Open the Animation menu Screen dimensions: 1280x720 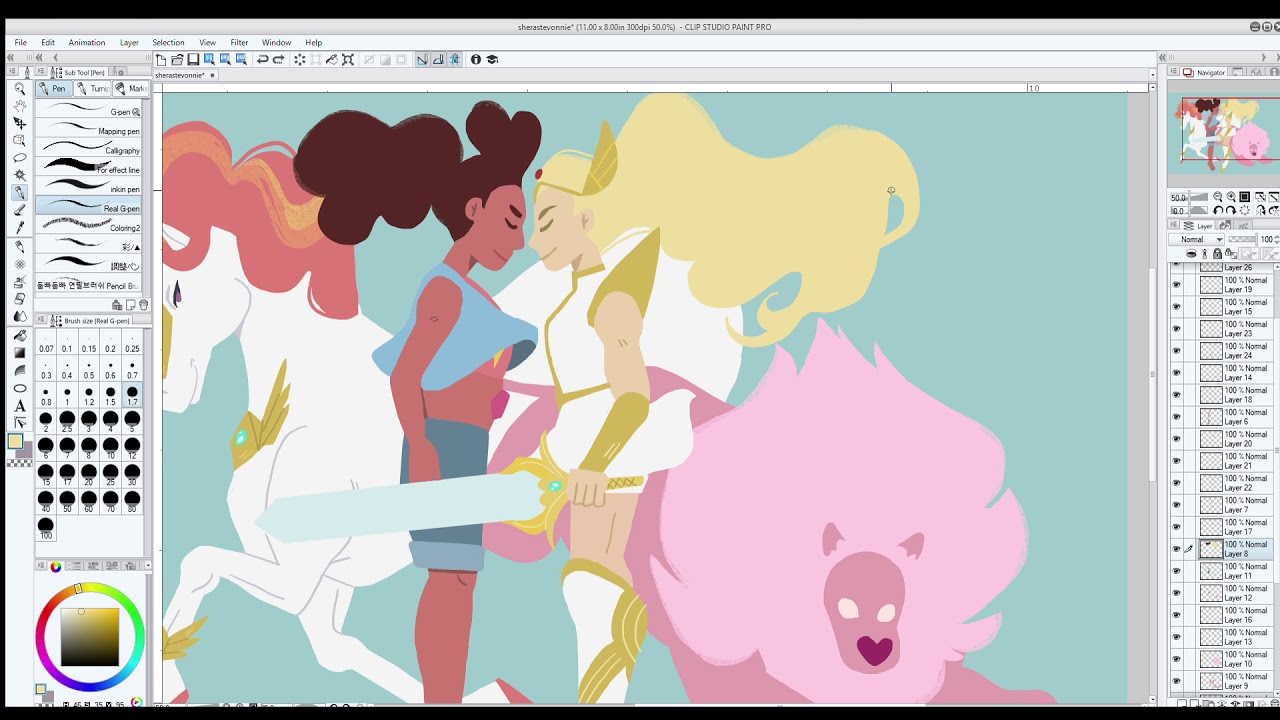(x=87, y=43)
